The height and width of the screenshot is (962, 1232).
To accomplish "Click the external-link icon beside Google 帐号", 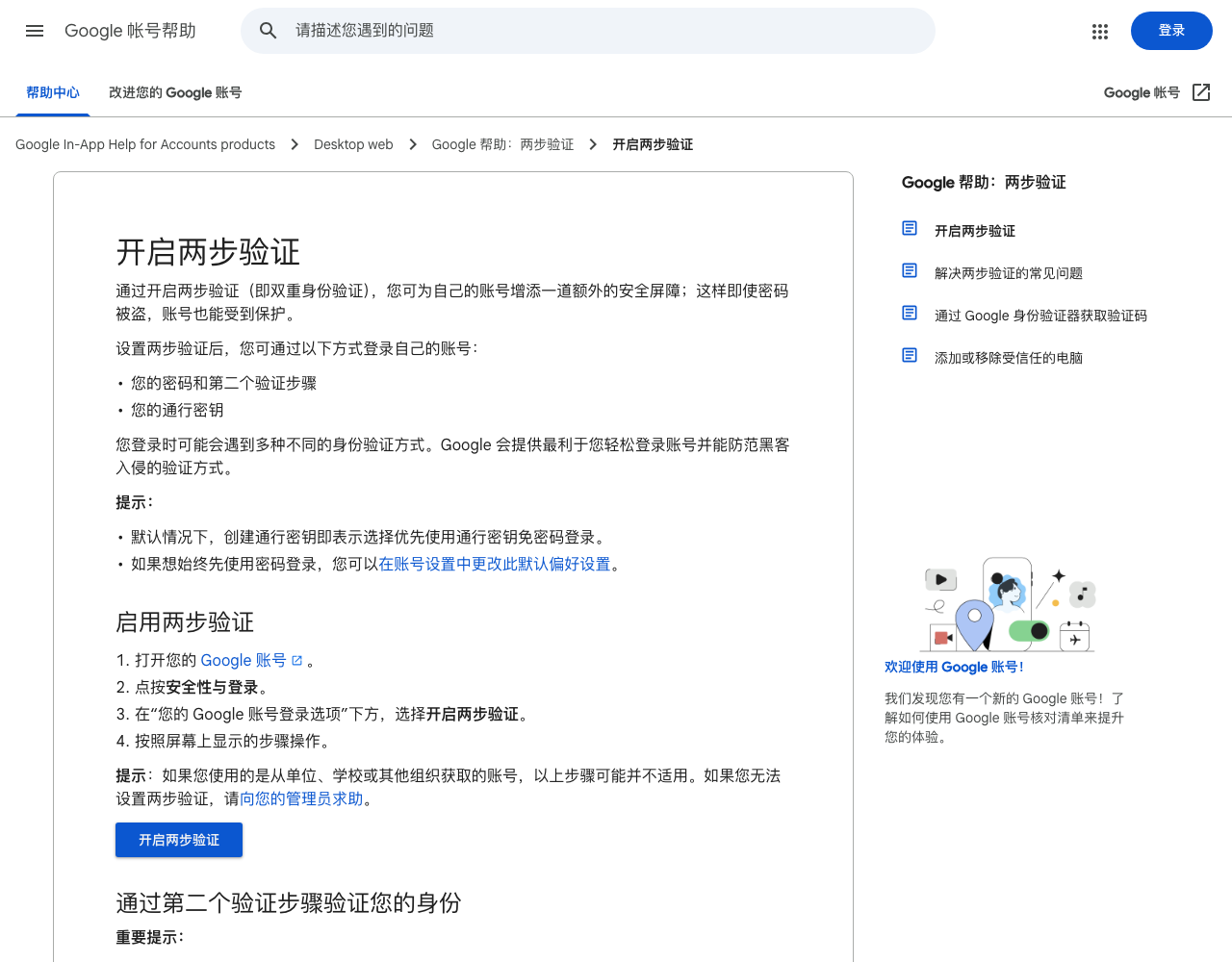I will 1201,92.
